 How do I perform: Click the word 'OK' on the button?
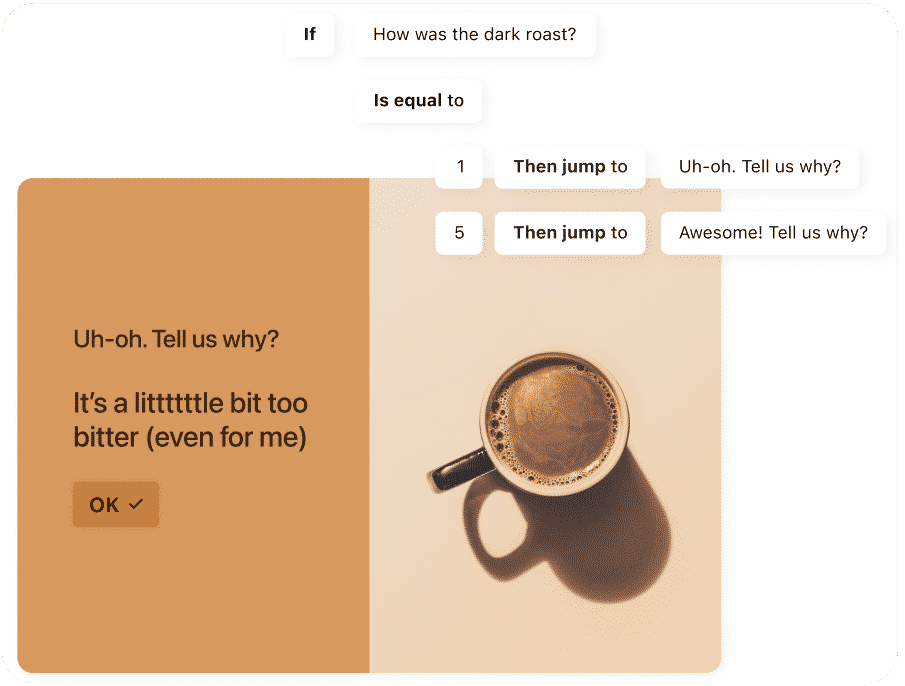click(x=104, y=505)
